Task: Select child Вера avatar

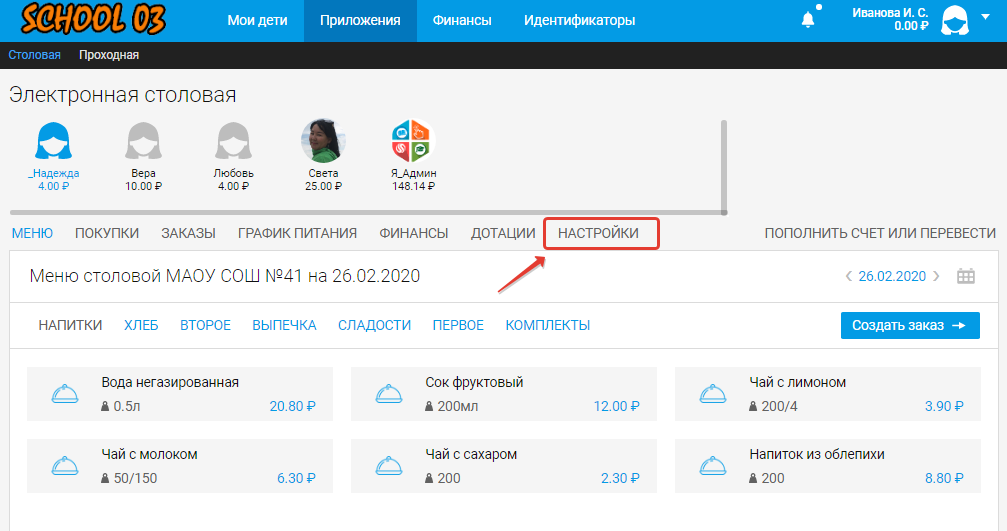Action: (x=144, y=142)
